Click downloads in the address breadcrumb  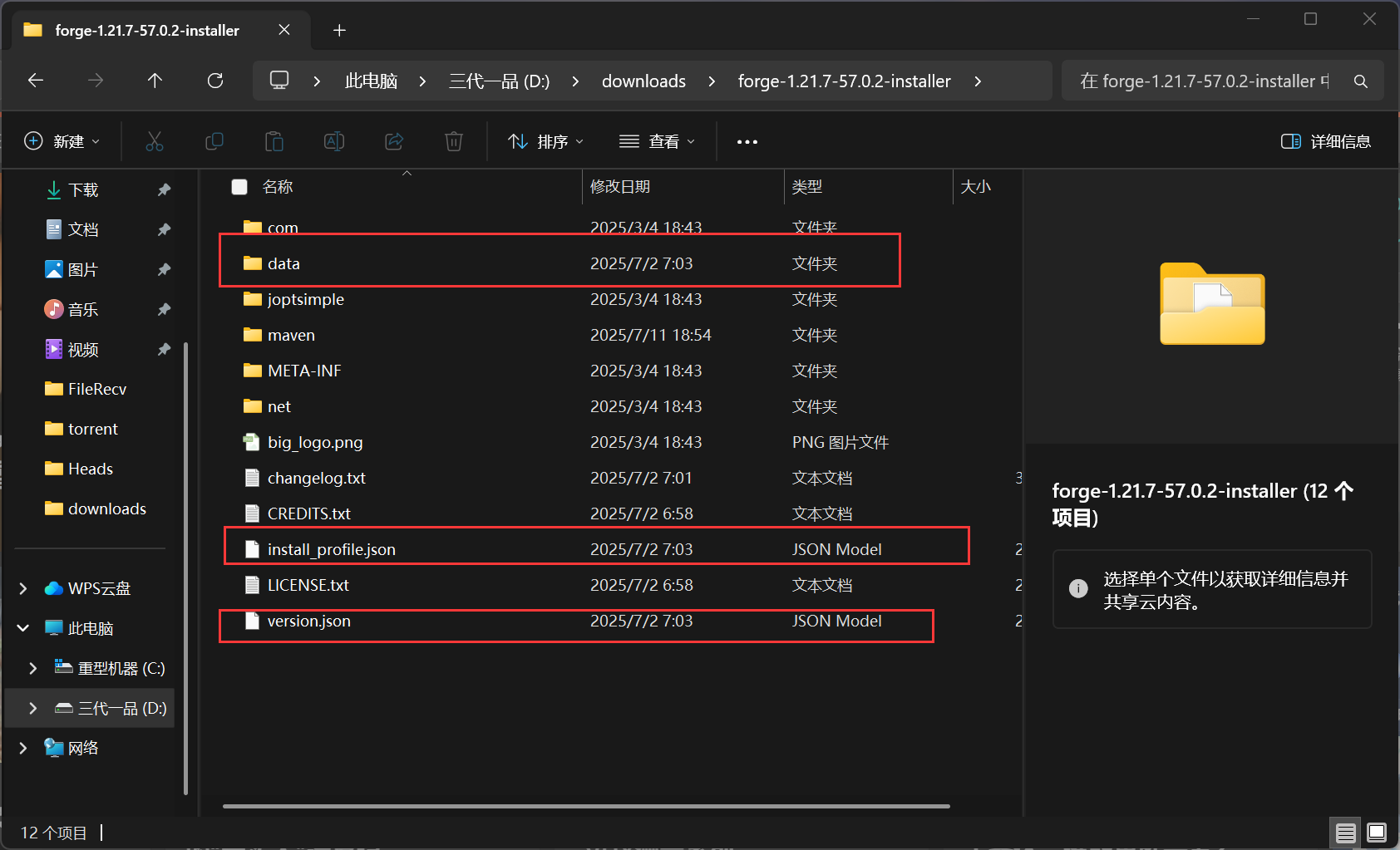[643, 81]
